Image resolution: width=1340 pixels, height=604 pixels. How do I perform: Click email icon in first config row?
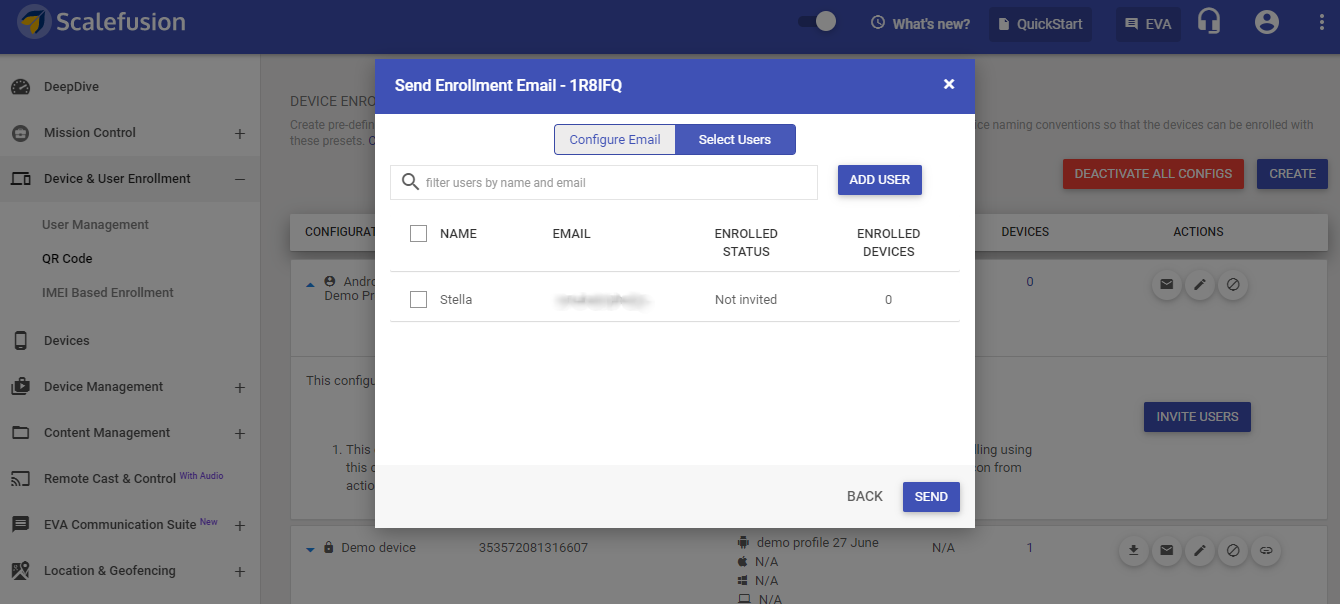pos(1166,285)
